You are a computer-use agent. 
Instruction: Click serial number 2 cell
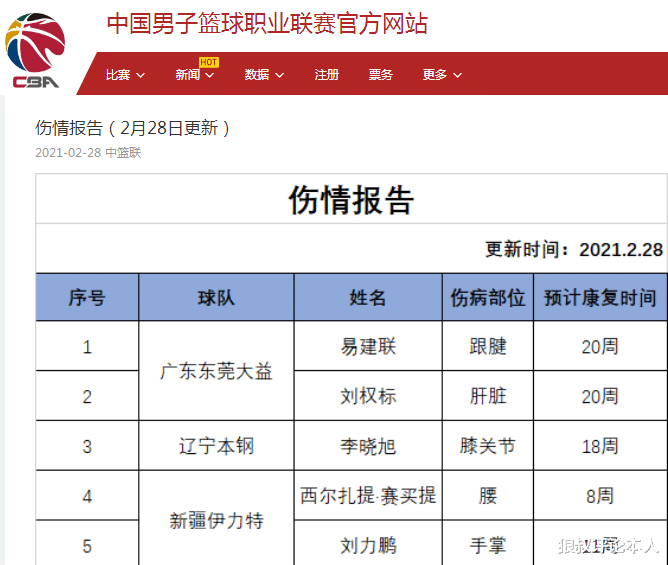tap(87, 396)
